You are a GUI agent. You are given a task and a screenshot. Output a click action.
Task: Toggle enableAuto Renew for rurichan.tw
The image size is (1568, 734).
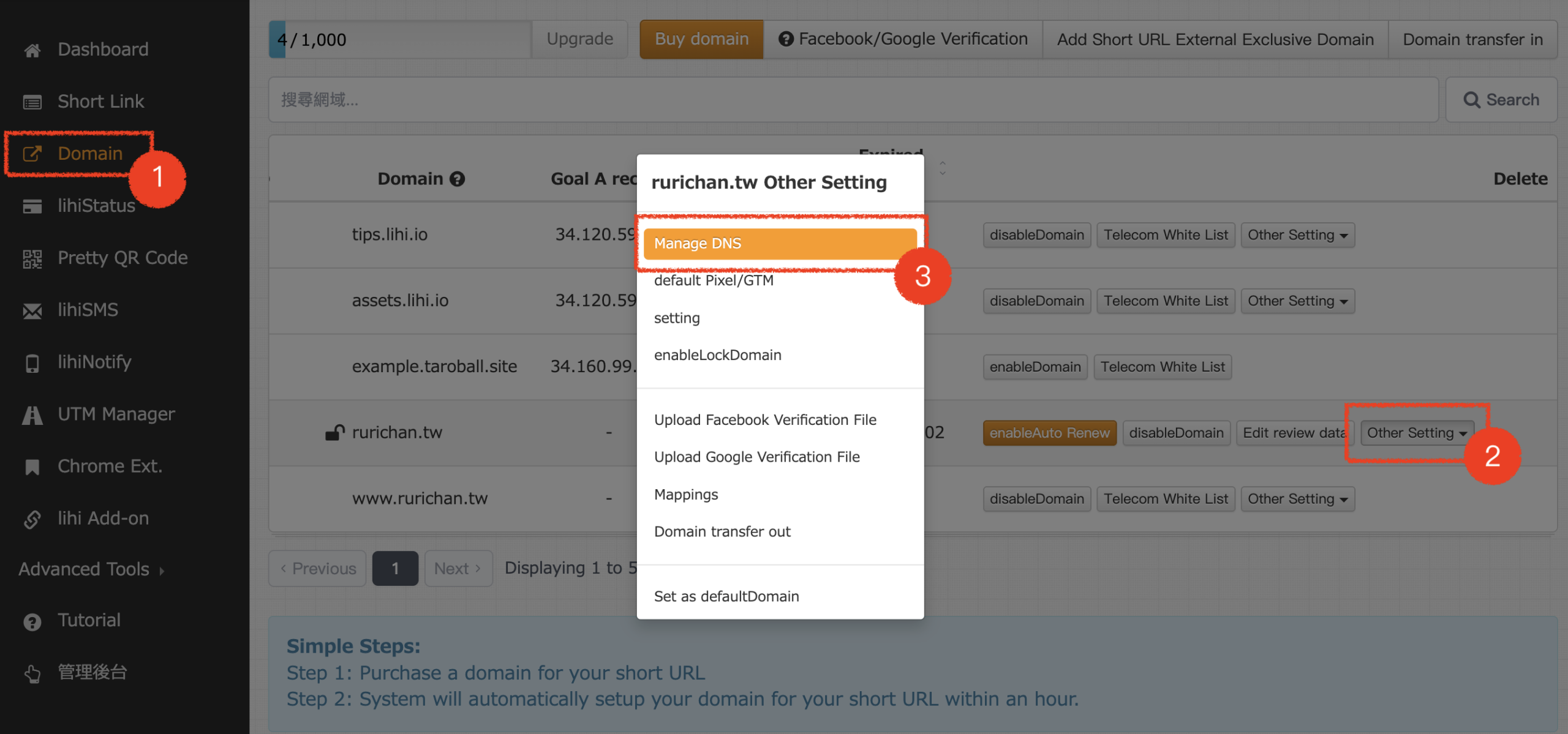[x=1049, y=433]
